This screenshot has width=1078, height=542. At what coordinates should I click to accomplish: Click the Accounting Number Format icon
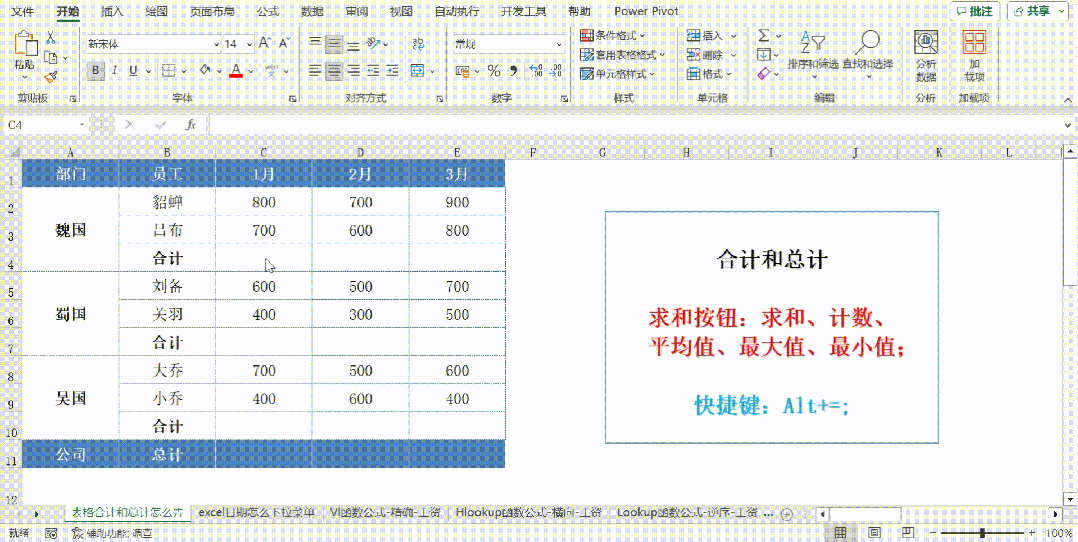coord(461,70)
